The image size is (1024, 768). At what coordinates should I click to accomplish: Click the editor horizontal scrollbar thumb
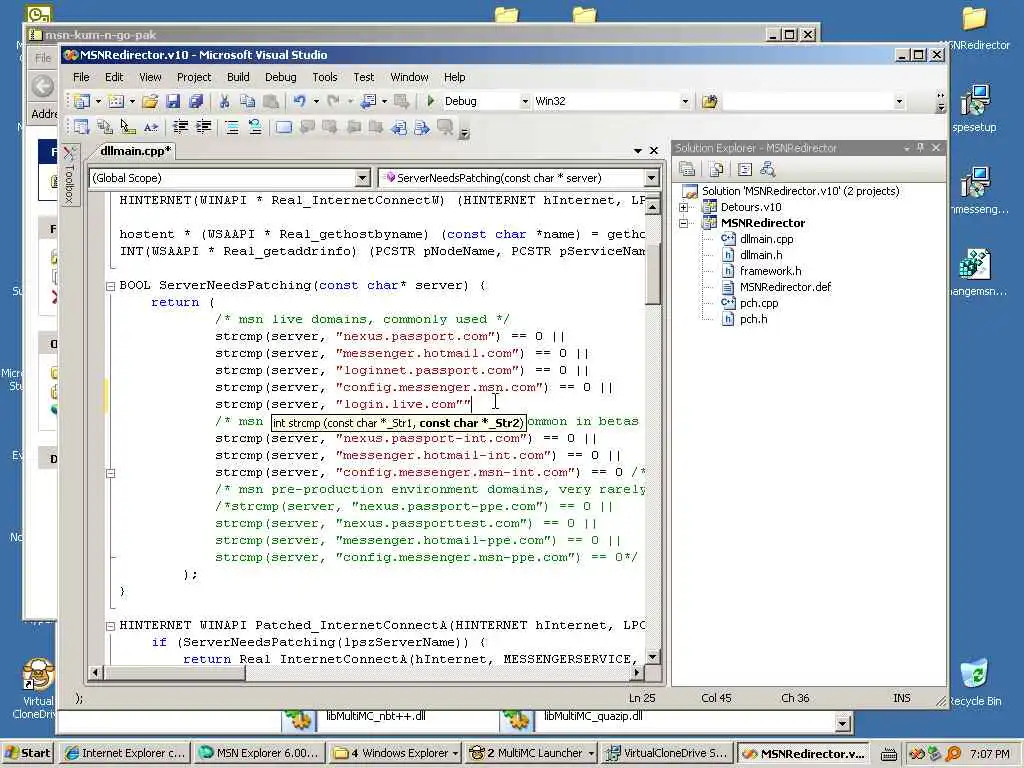tap(174, 672)
